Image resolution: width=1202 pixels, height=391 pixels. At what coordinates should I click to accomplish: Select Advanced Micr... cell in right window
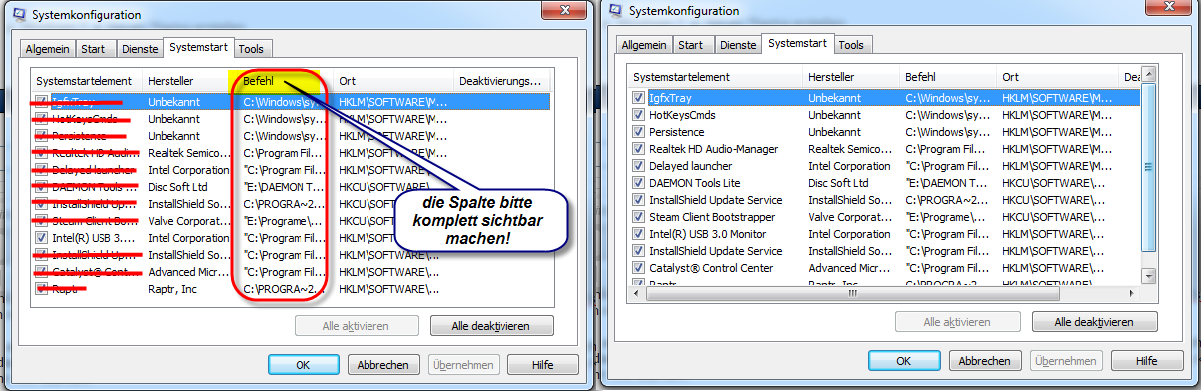(x=850, y=268)
